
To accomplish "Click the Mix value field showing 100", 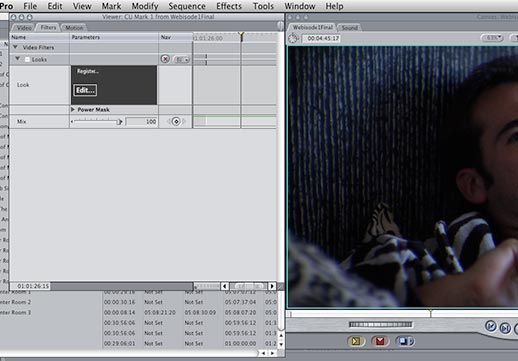I will click(141, 122).
